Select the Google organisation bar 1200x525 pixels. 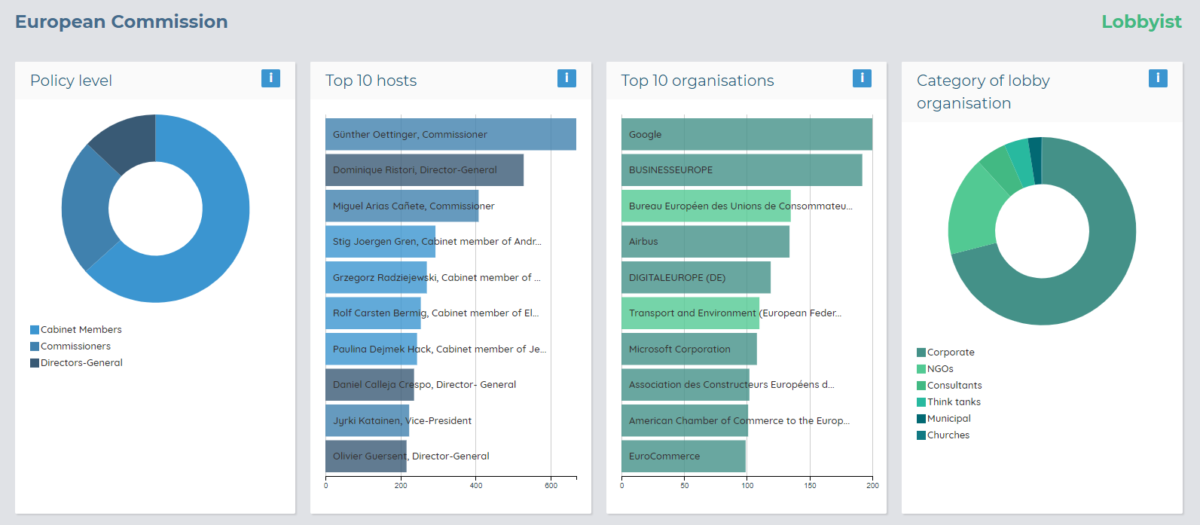coord(746,134)
